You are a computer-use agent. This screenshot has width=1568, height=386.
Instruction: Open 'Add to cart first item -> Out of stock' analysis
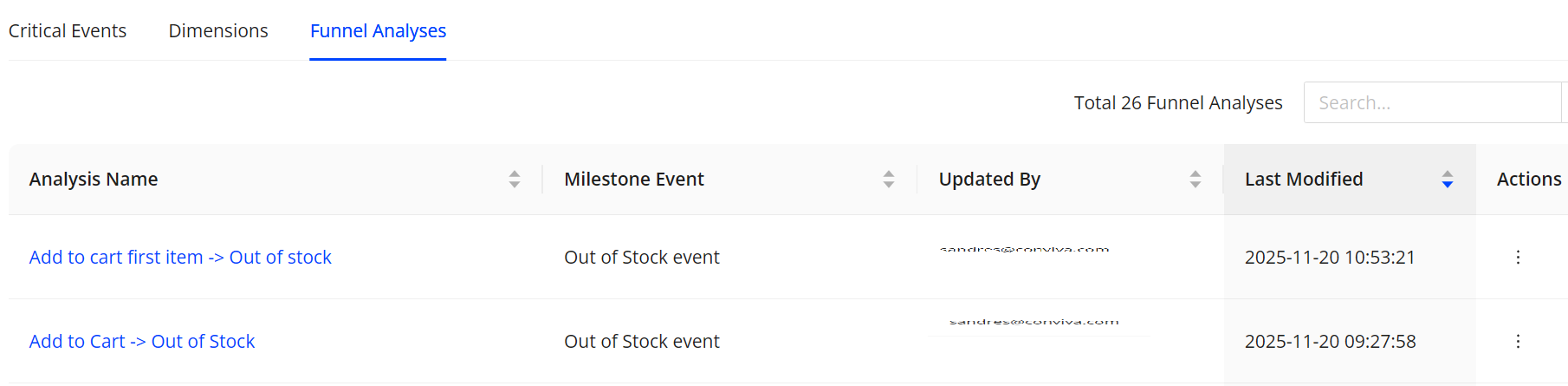coord(180,258)
